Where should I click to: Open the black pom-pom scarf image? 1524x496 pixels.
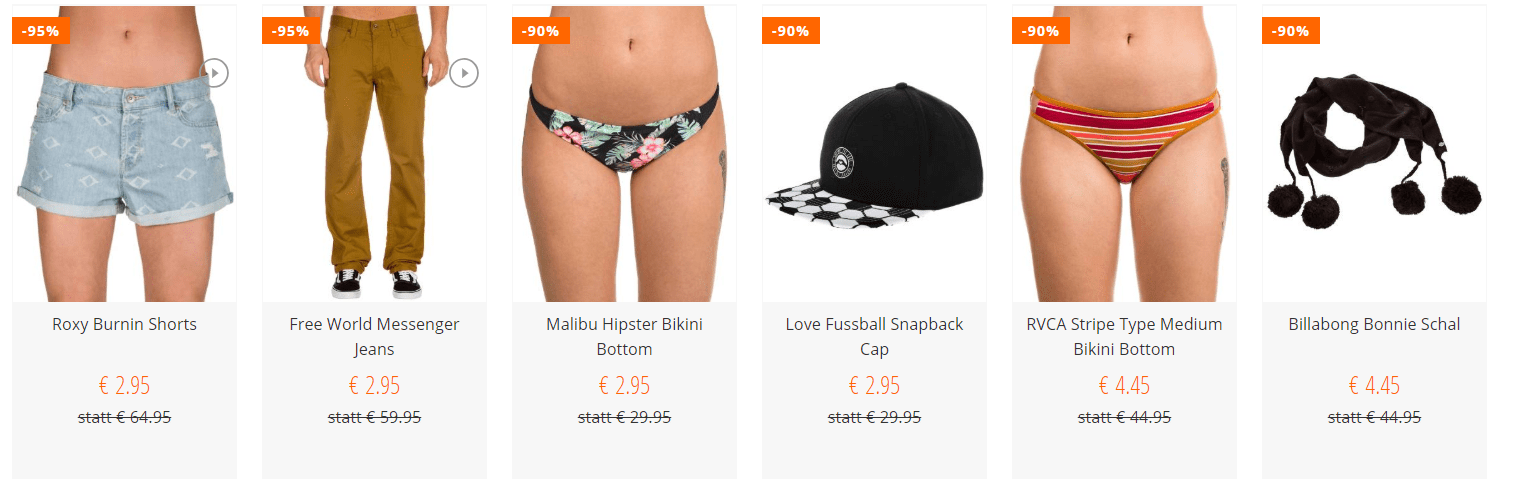pyautogui.click(x=1375, y=153)
